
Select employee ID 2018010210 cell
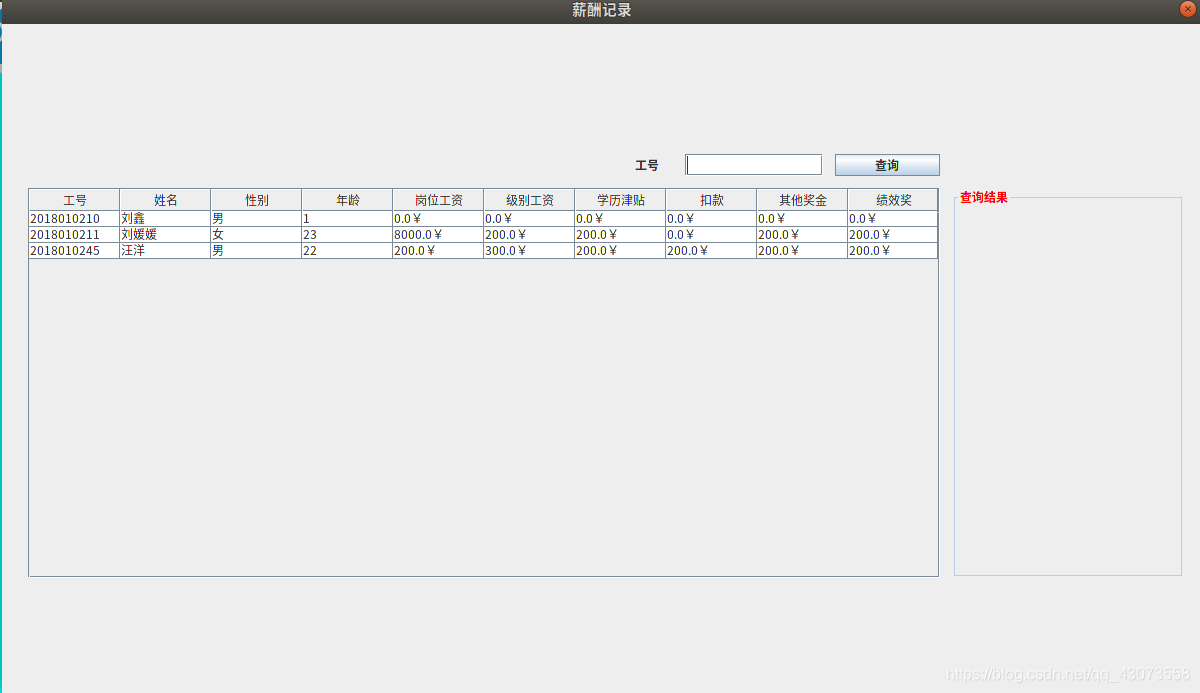pos(74,219)
